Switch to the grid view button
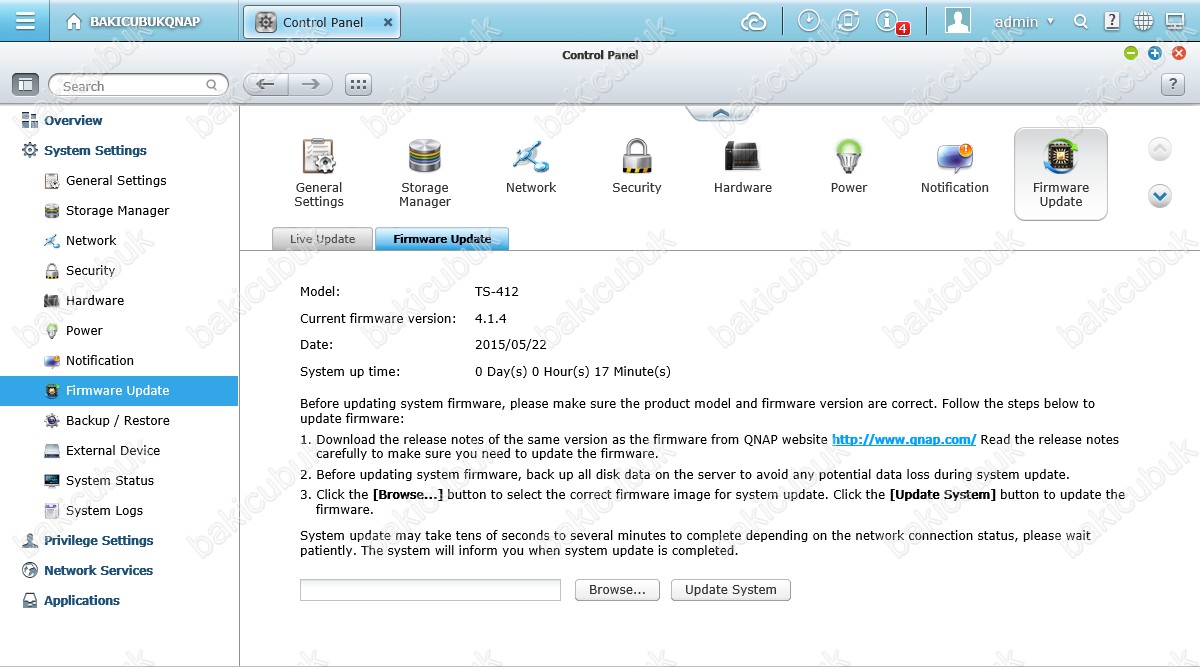This screenshot has width=1200, height=667. click(x=358, y=85)
